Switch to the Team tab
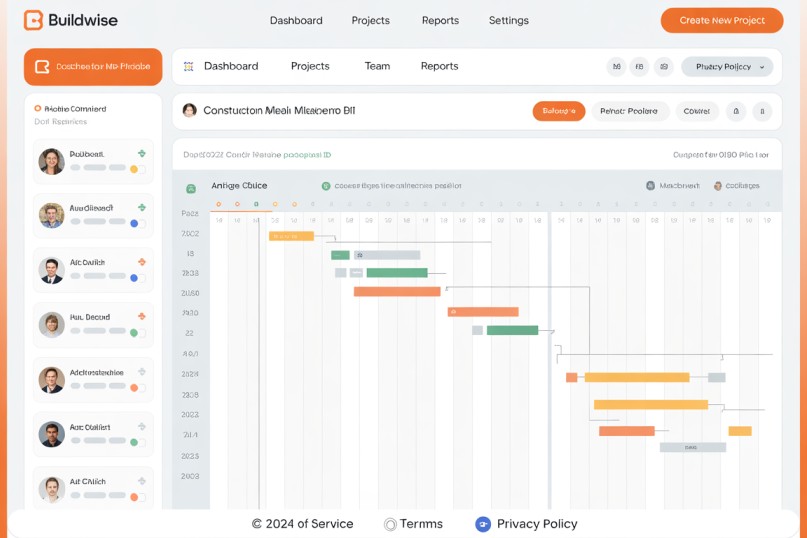The height and width of the screenshot is (538, 807). 377,66
